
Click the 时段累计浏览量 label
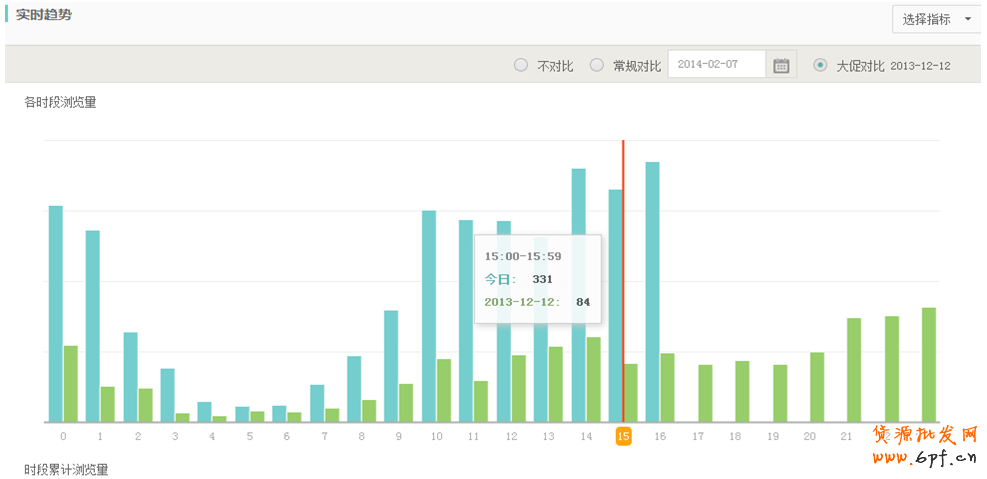point(67,469)
